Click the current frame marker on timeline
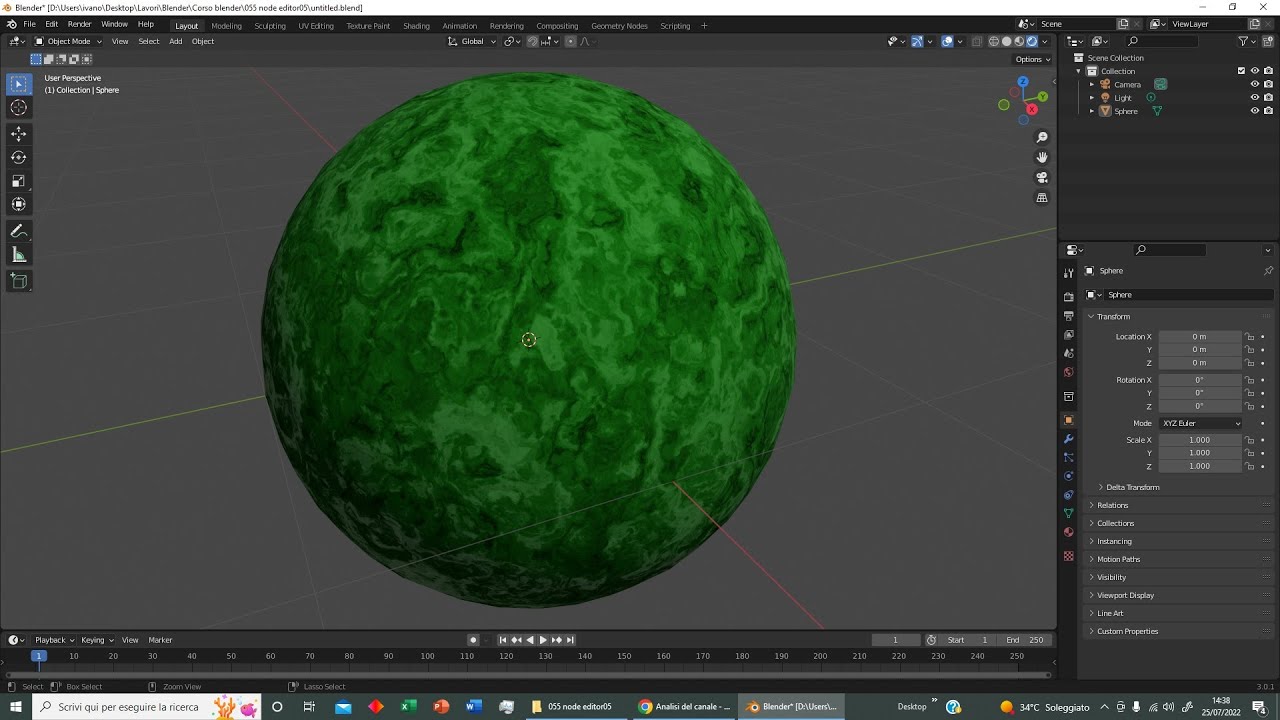This screenshot has width=1280, height=720. [39, 656]
